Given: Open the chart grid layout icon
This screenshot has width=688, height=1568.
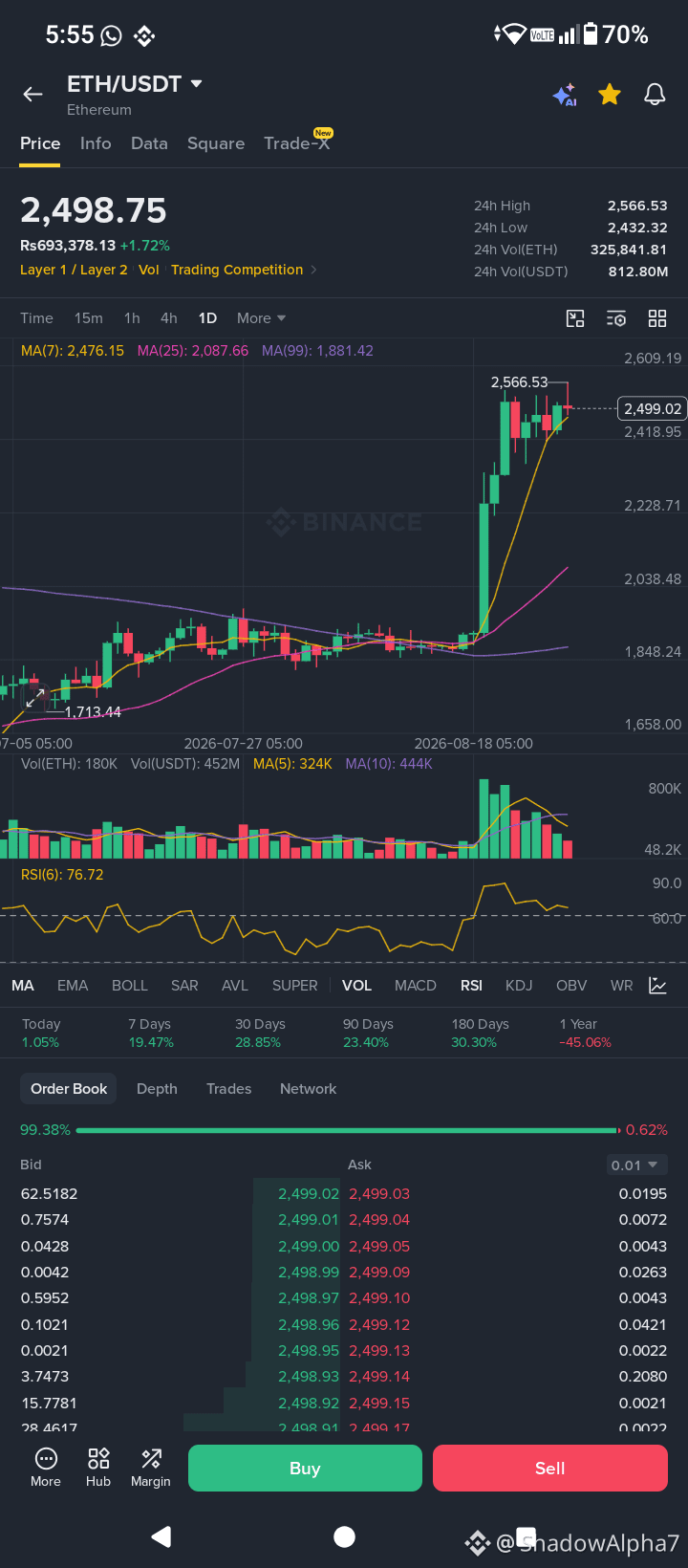Looking at the screenshot, I should (x=657, y=318).
